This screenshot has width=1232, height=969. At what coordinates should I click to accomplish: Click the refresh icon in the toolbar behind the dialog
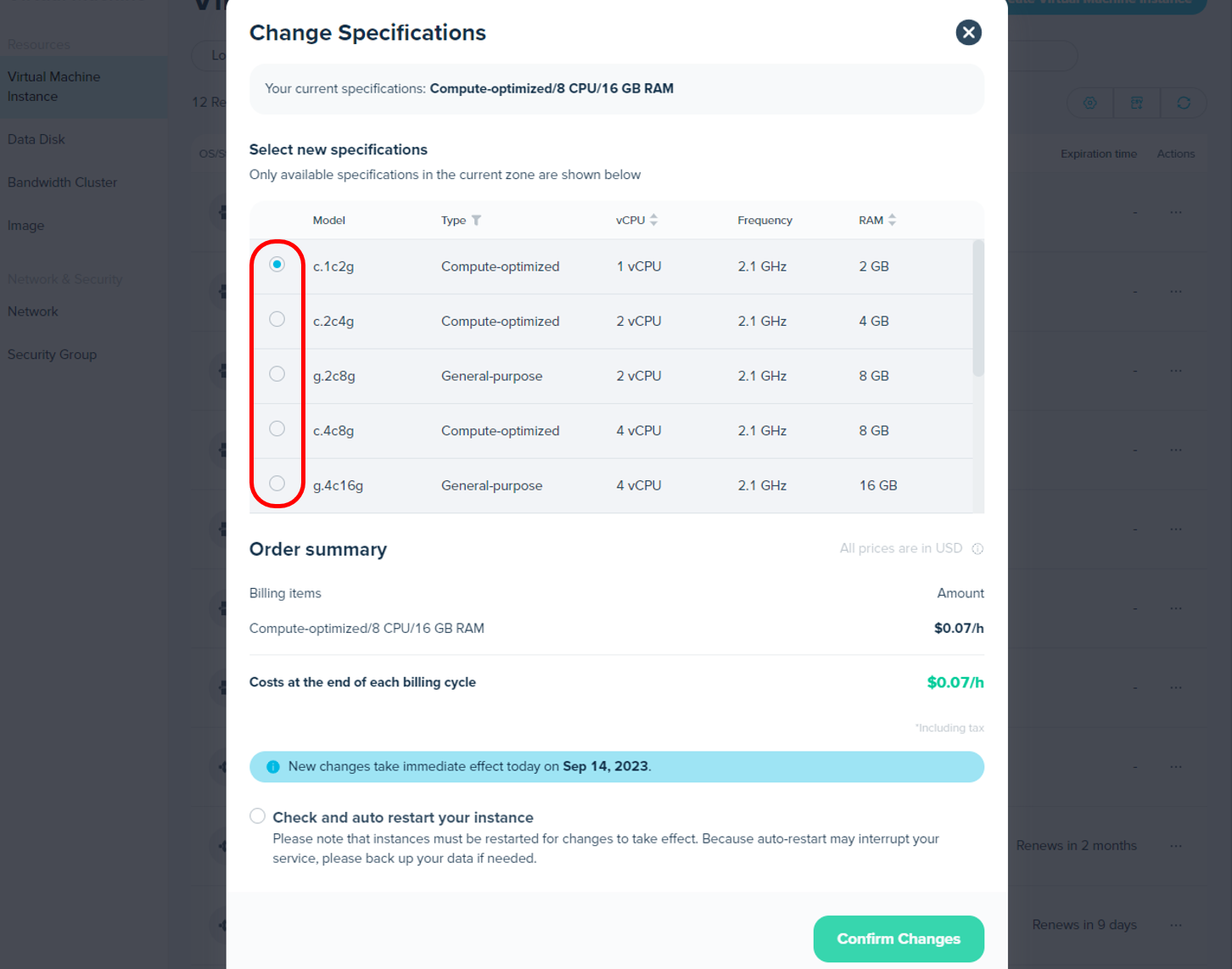pyautogui.click(x=1184, y=103)
